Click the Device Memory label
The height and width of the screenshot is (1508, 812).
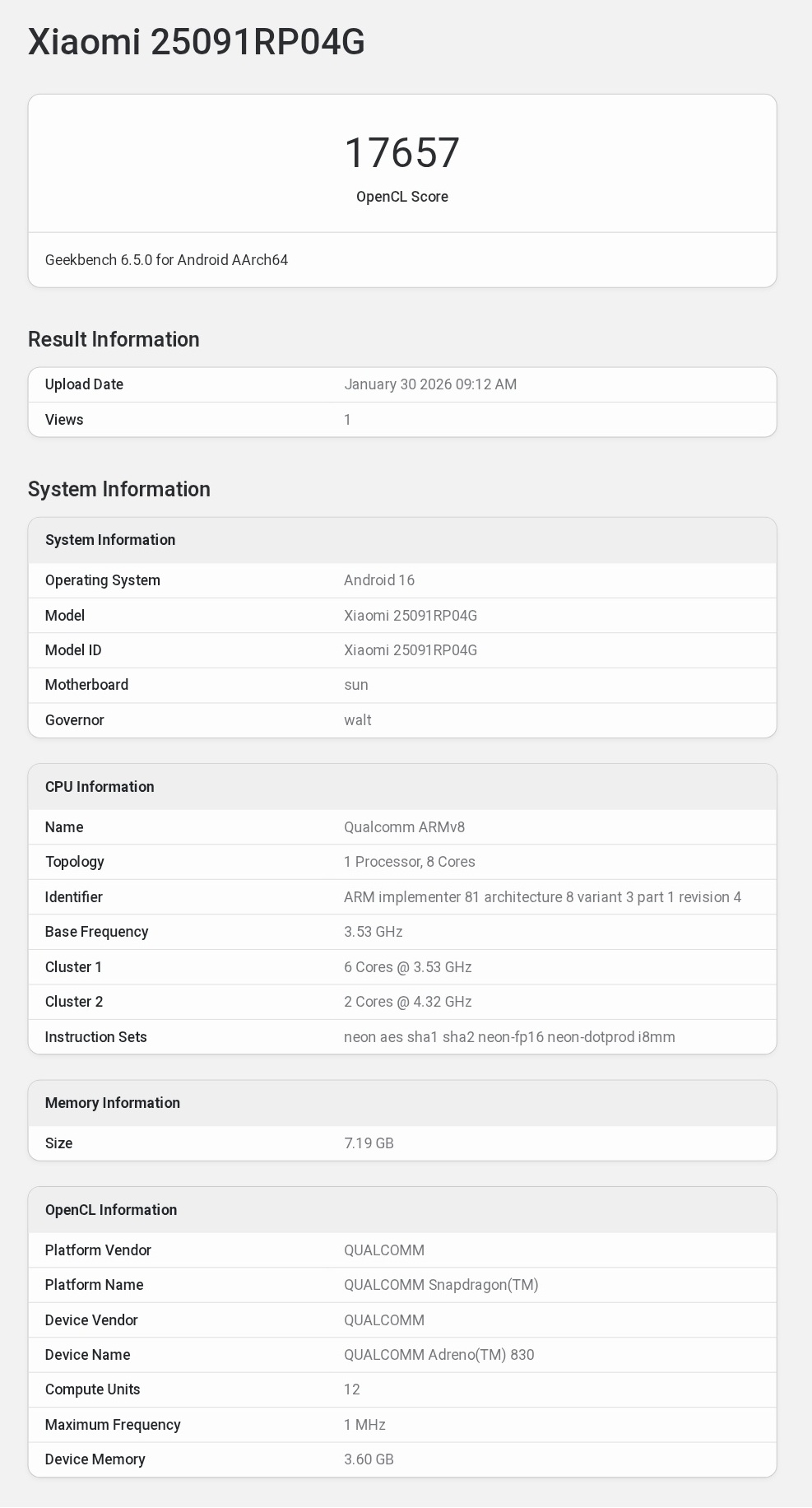coord(95,1459)
